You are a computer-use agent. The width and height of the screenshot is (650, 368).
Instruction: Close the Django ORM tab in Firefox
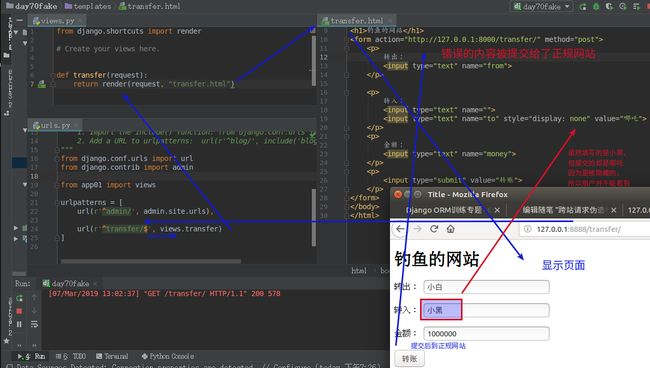click(x=497, y=211)
